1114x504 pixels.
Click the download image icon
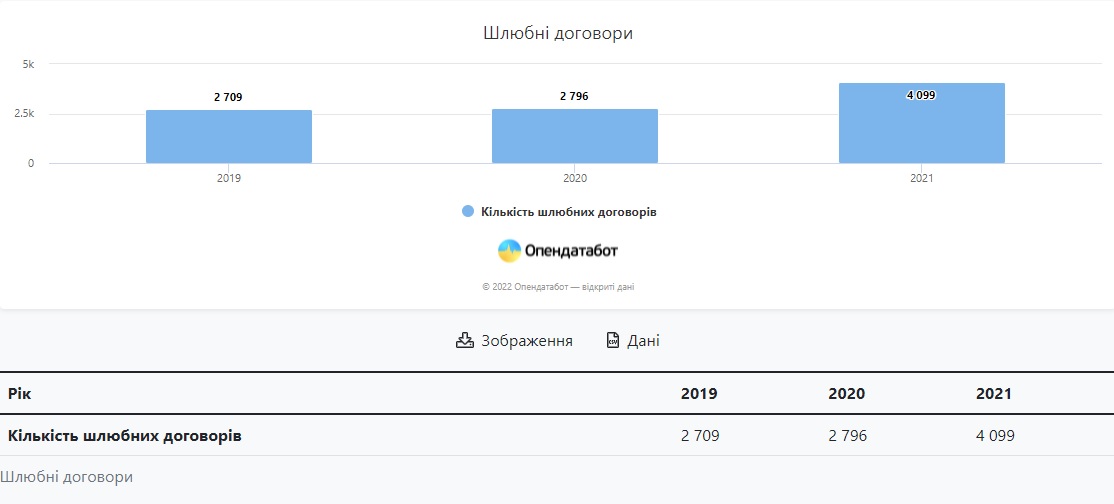pyautogui.click(x=464, y=340)
